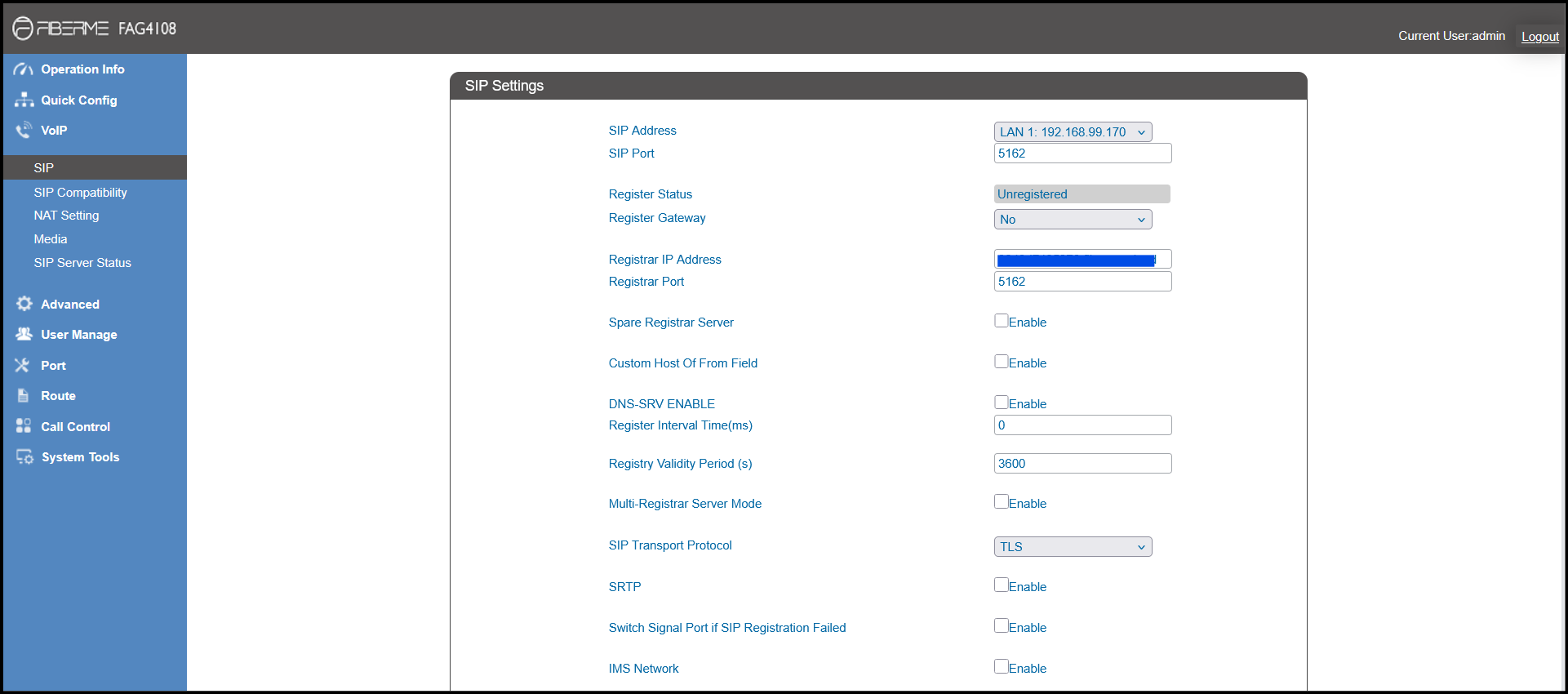
Task: Open the Operation Info menu label
Action: click(x=82, y=69)
